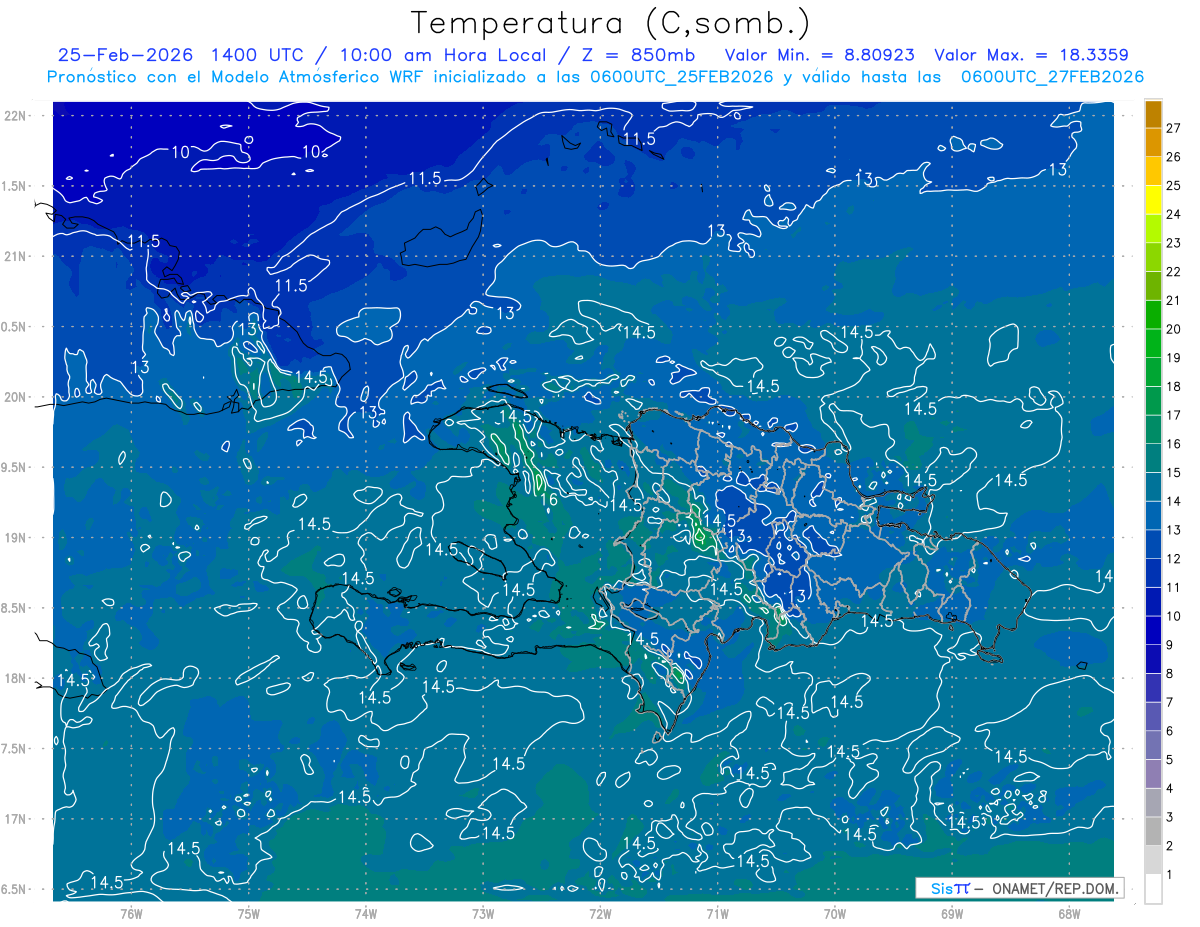The image size is (1200, 927).
Task: Click the colorbar value label 1
Action: click(x=1169, y=874)
